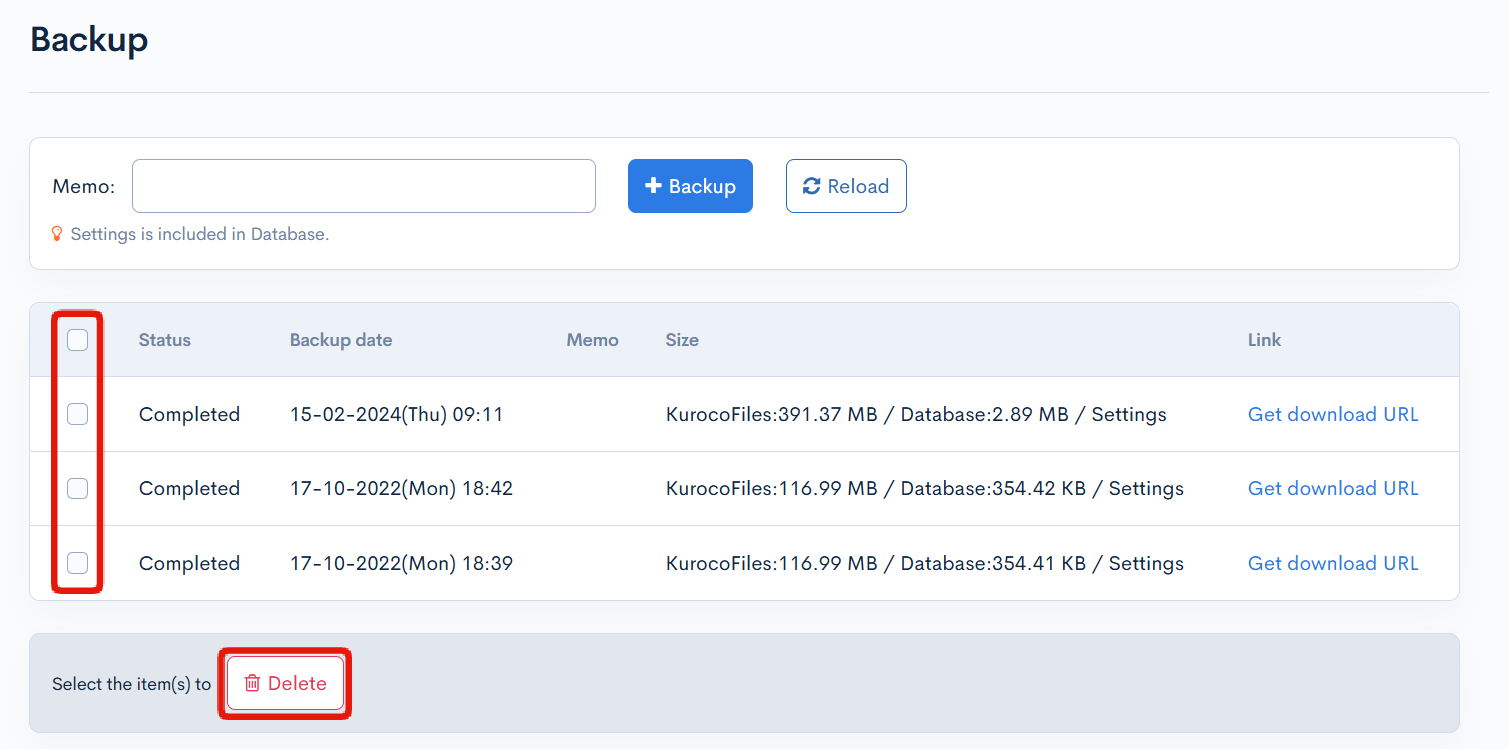1509x749 pixels.
Task: Click the Link column header
Action: point(1263,340)
